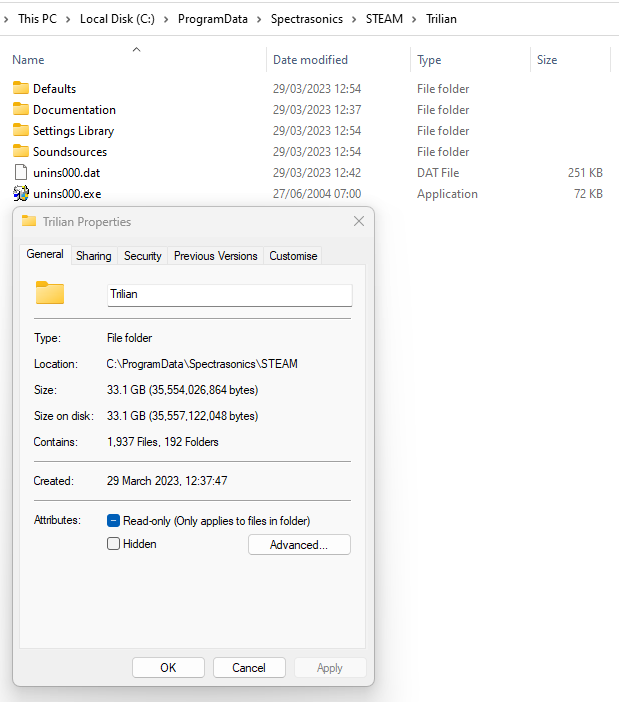619x702 pixels.
Task: Navigate to Spectrasonics in the breadcrumb
Action: 307,19
